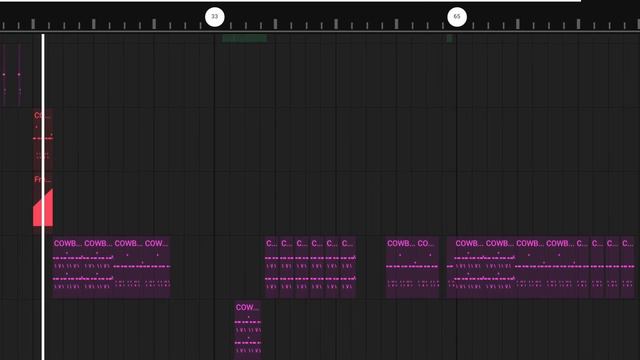Select the second "COWB..." clip in the first four-clip group

click(98, 267)
